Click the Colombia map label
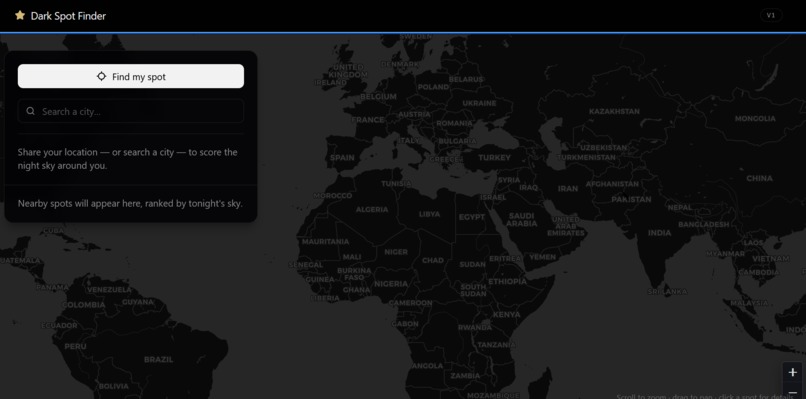Image resolution: width=806 pixels, height=399 pixels. (x=83, y=305)
